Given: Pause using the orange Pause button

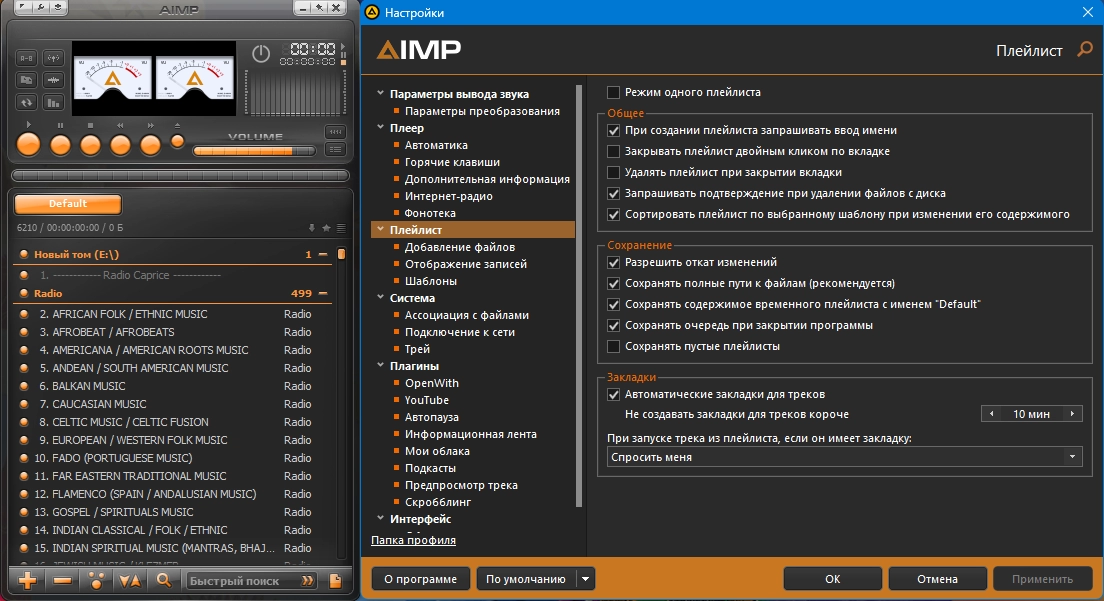Looking at the screenshot, I should click(61, 144).
